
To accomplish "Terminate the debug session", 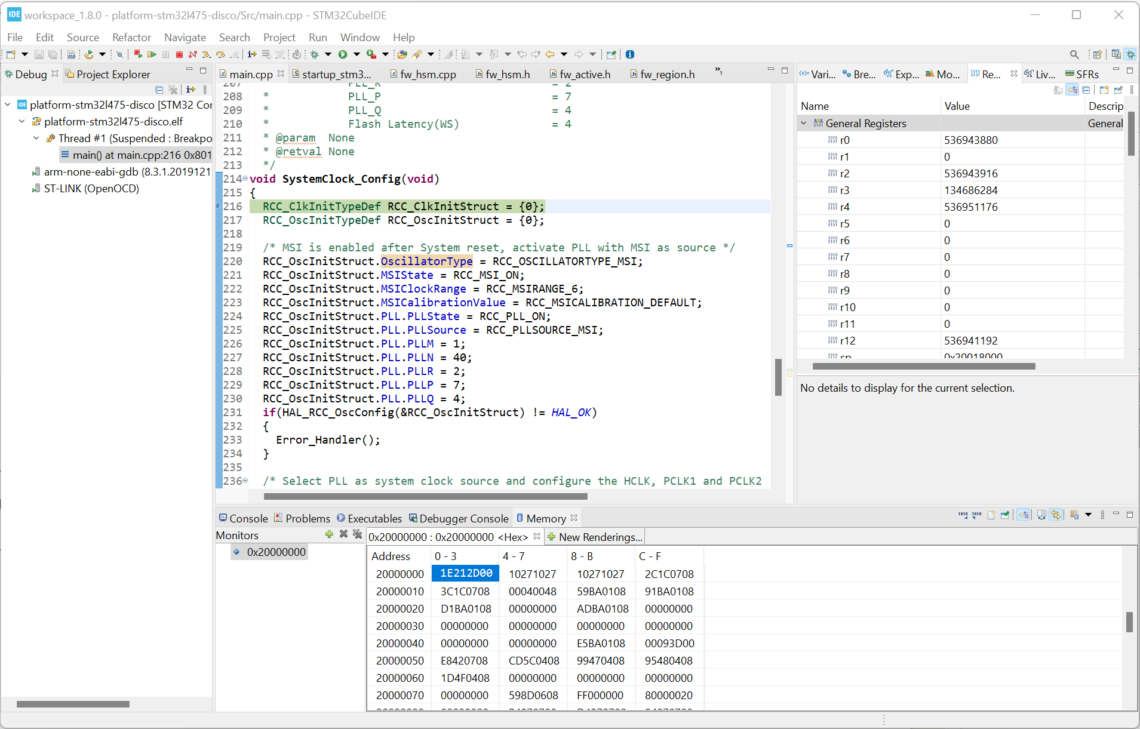I will point(179,54).
